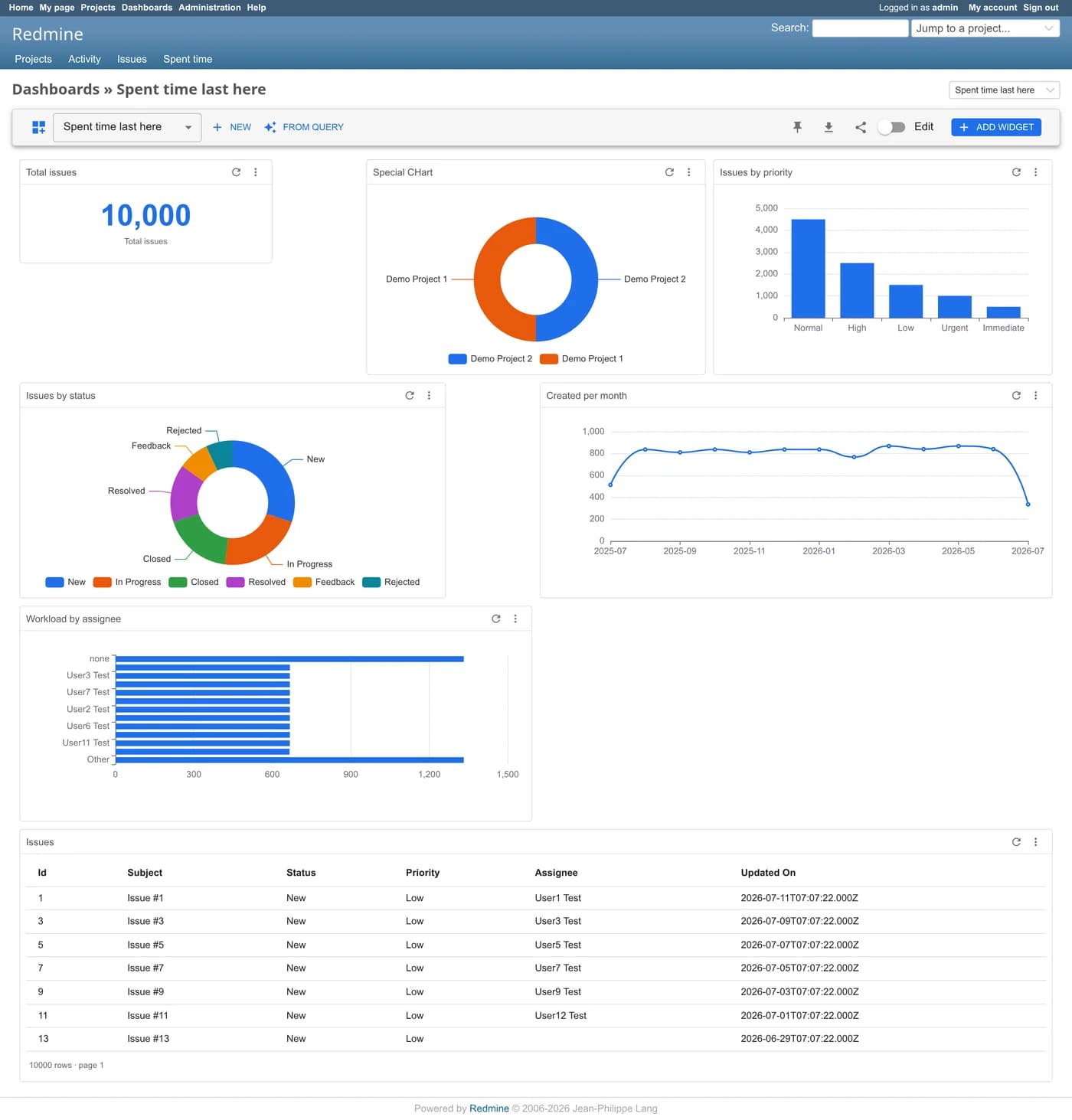Open Issues by status options menu
The width and height of the screenshot is (1072, 1120).
tap(429, 396)
